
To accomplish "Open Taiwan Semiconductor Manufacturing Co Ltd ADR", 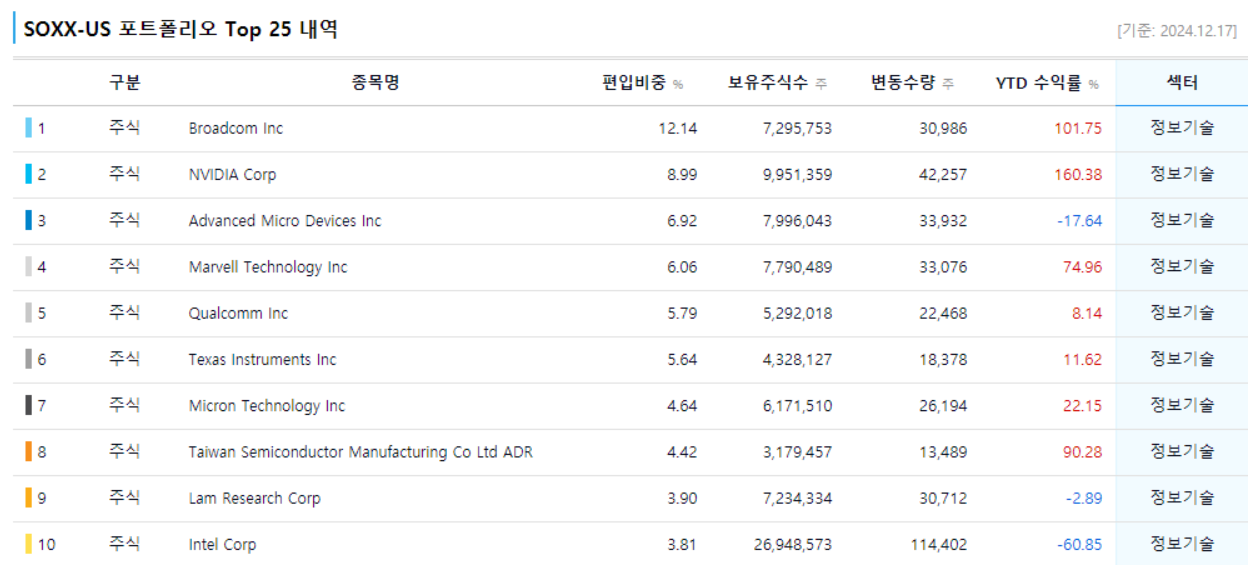I will coord(360,452).
